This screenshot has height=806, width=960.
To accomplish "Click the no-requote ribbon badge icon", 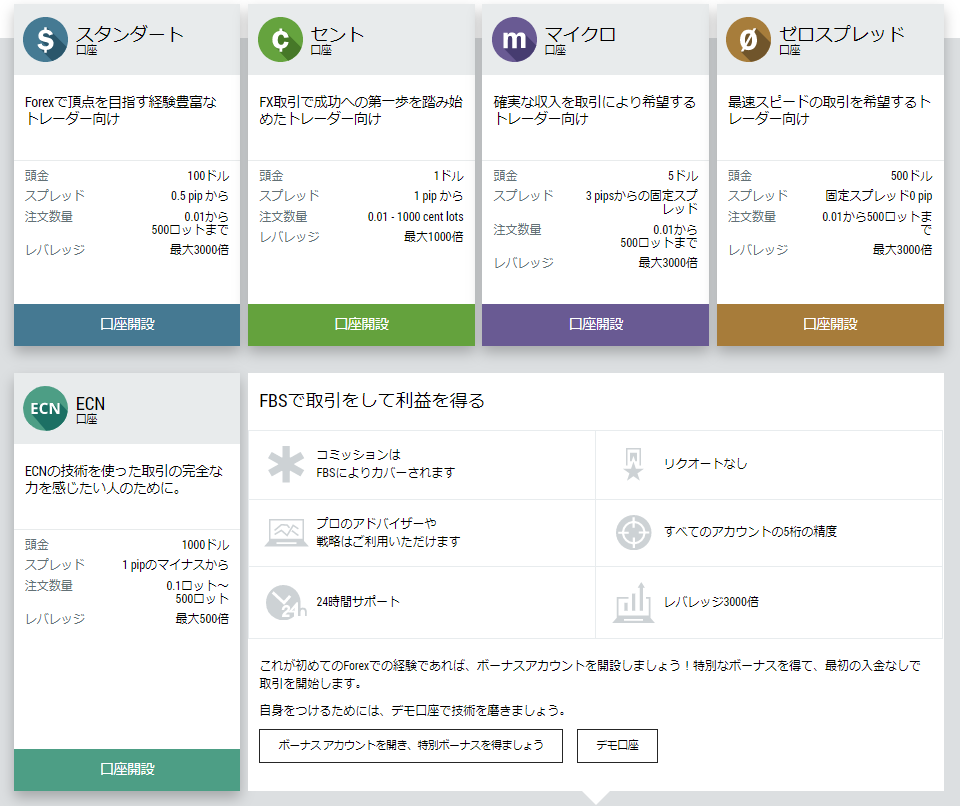I will [x=633, y=464].
